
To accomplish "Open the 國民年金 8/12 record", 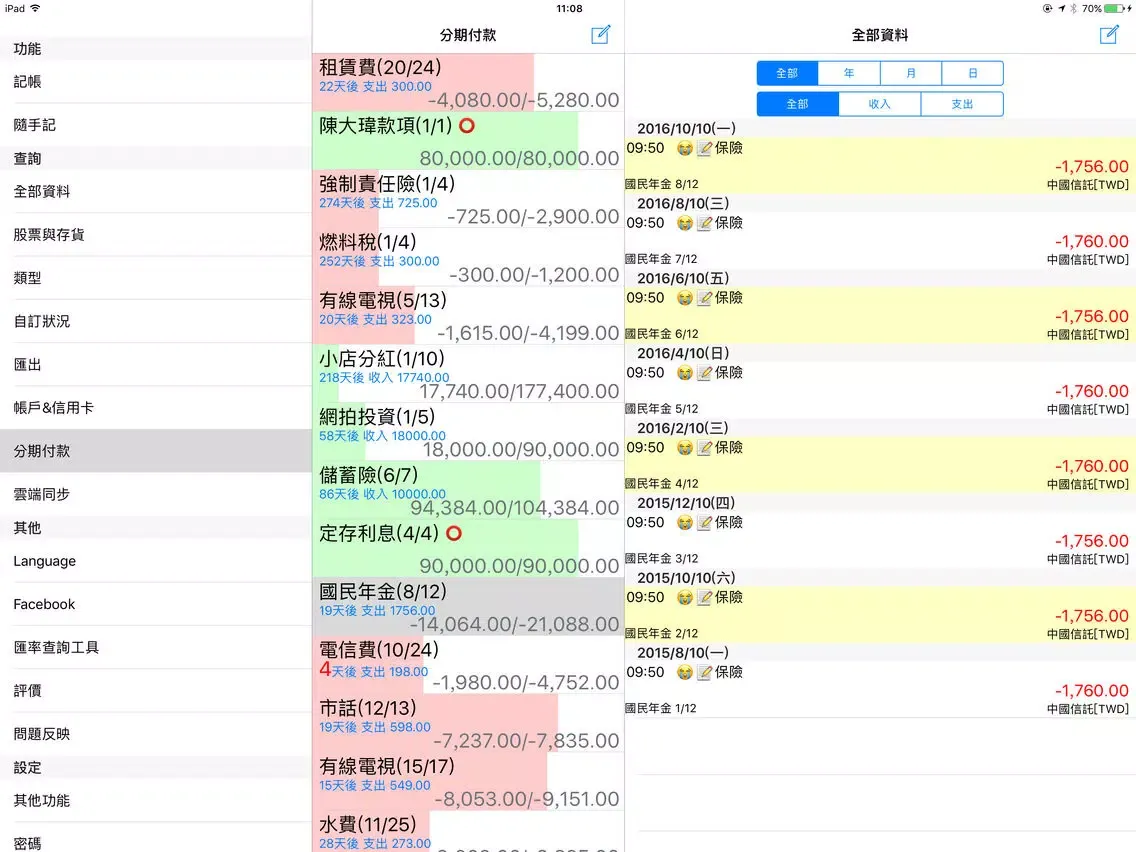I will (x=880, y=165).
